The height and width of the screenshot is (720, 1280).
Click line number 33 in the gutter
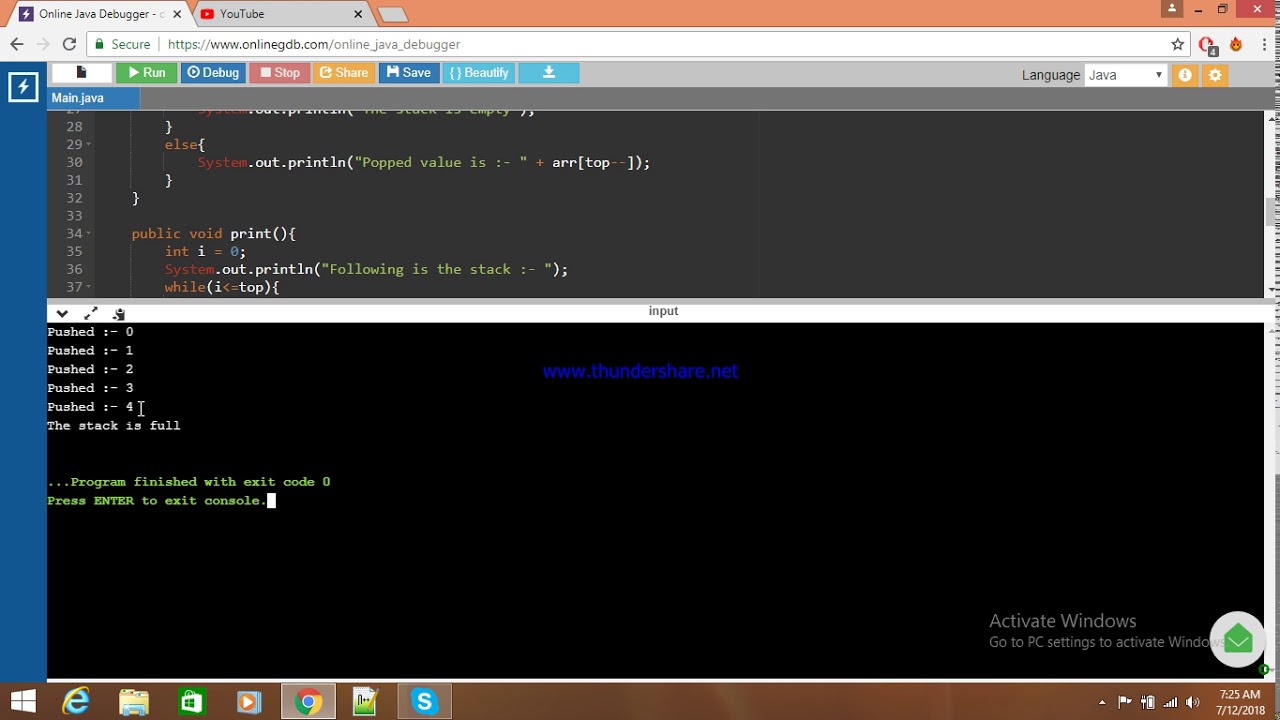(74, 216)
